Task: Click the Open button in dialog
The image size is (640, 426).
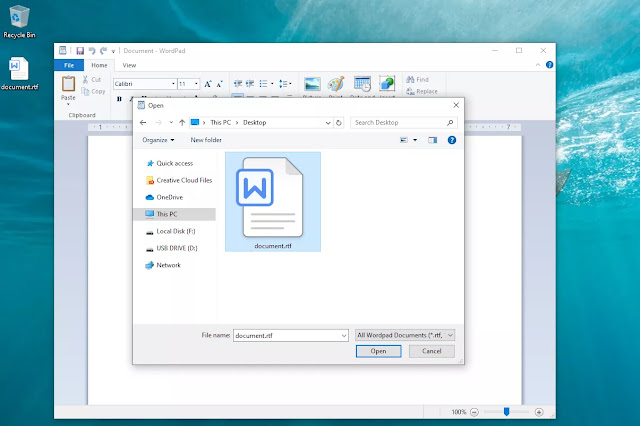Action: [x=378, y=351]
